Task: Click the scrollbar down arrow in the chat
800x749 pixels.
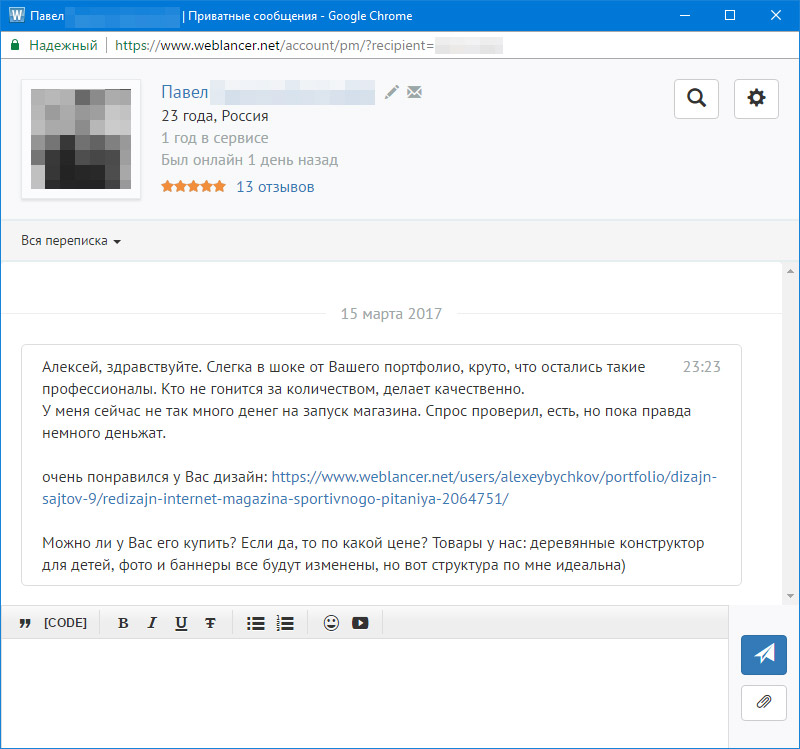Action: (x=790, y=595)
